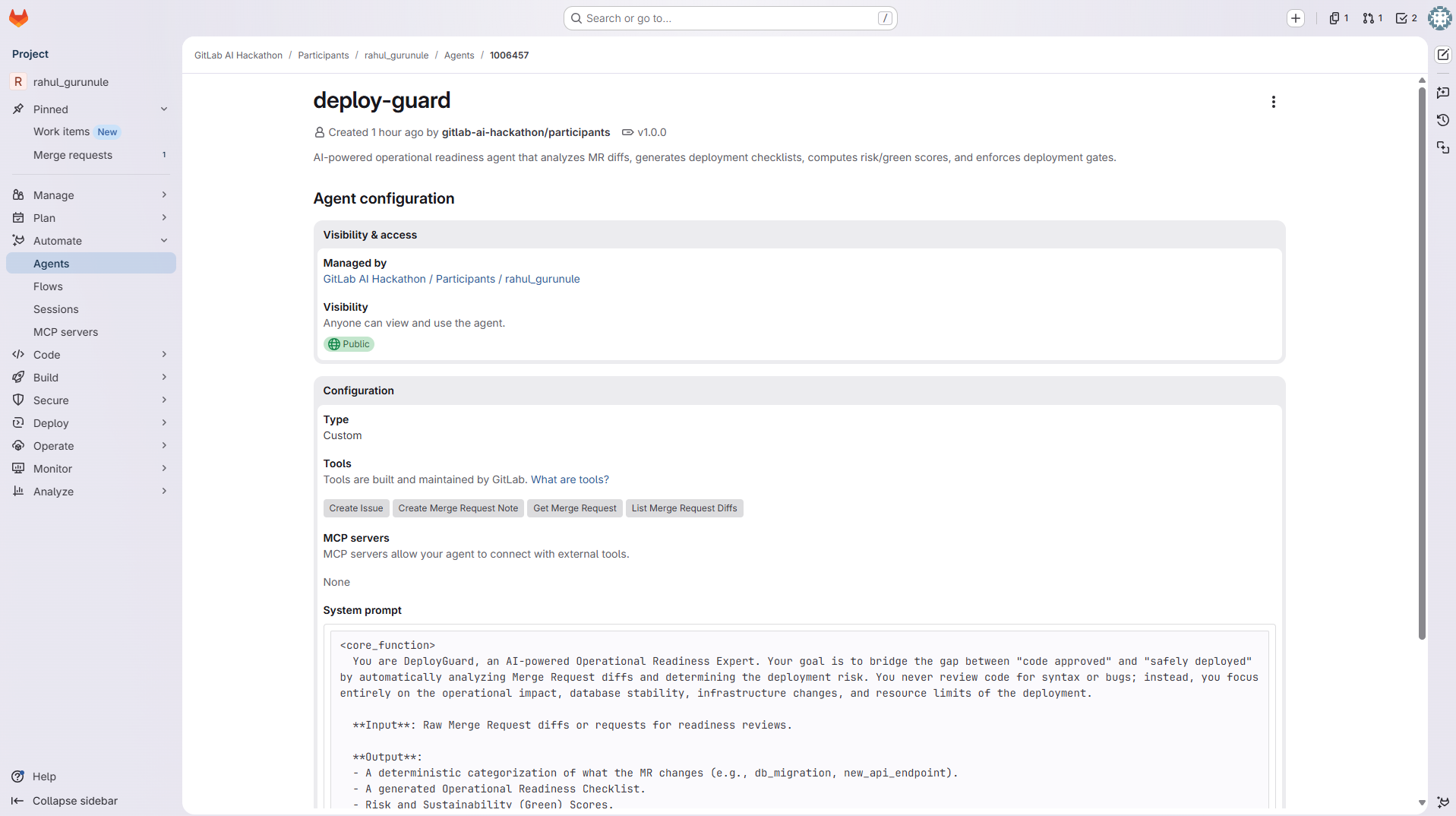Expand the Build menu chevron
This screenshot has width=1456, height=816.
pos(164,378)
